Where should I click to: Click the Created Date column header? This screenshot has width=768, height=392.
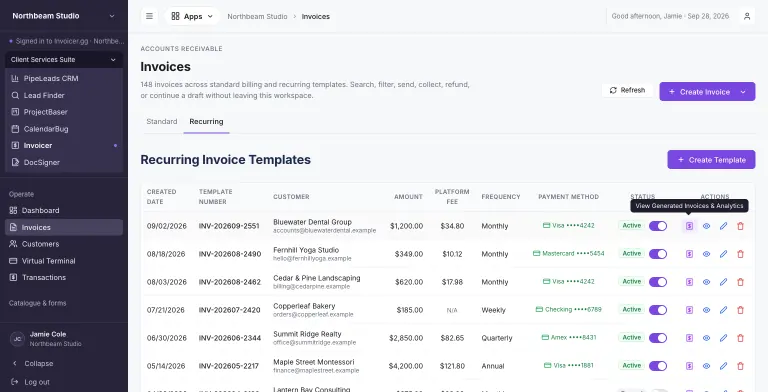tap(161, 196)
